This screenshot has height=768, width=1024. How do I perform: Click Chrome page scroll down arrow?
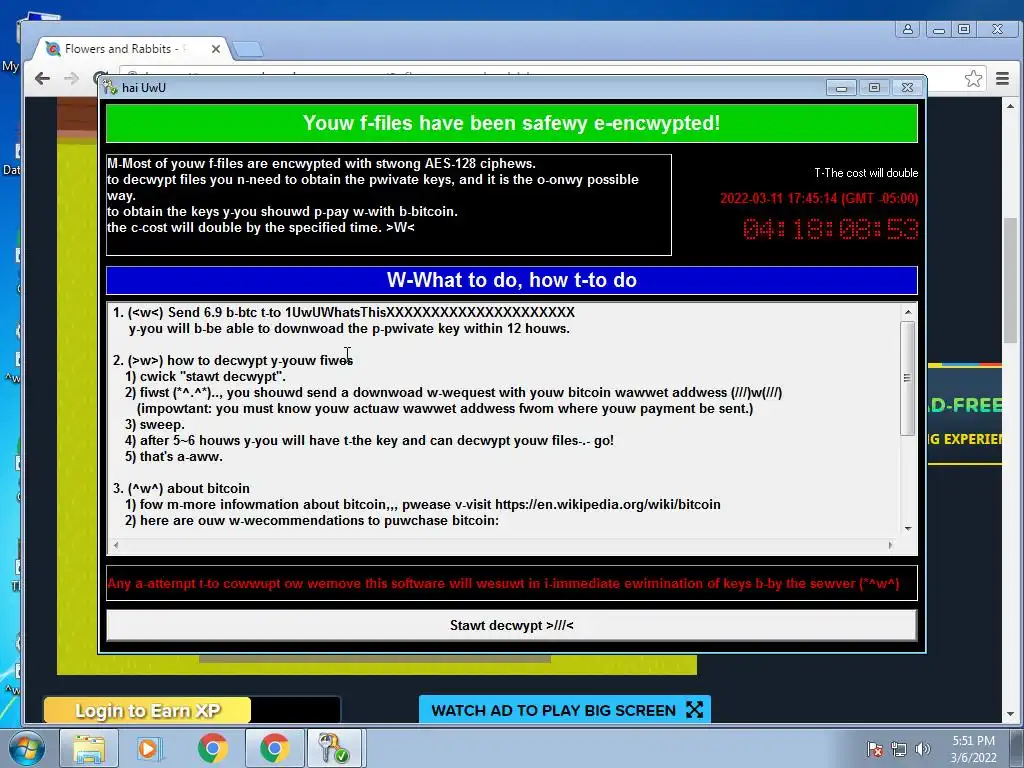pyautogui.click(x=1010, y=714)
